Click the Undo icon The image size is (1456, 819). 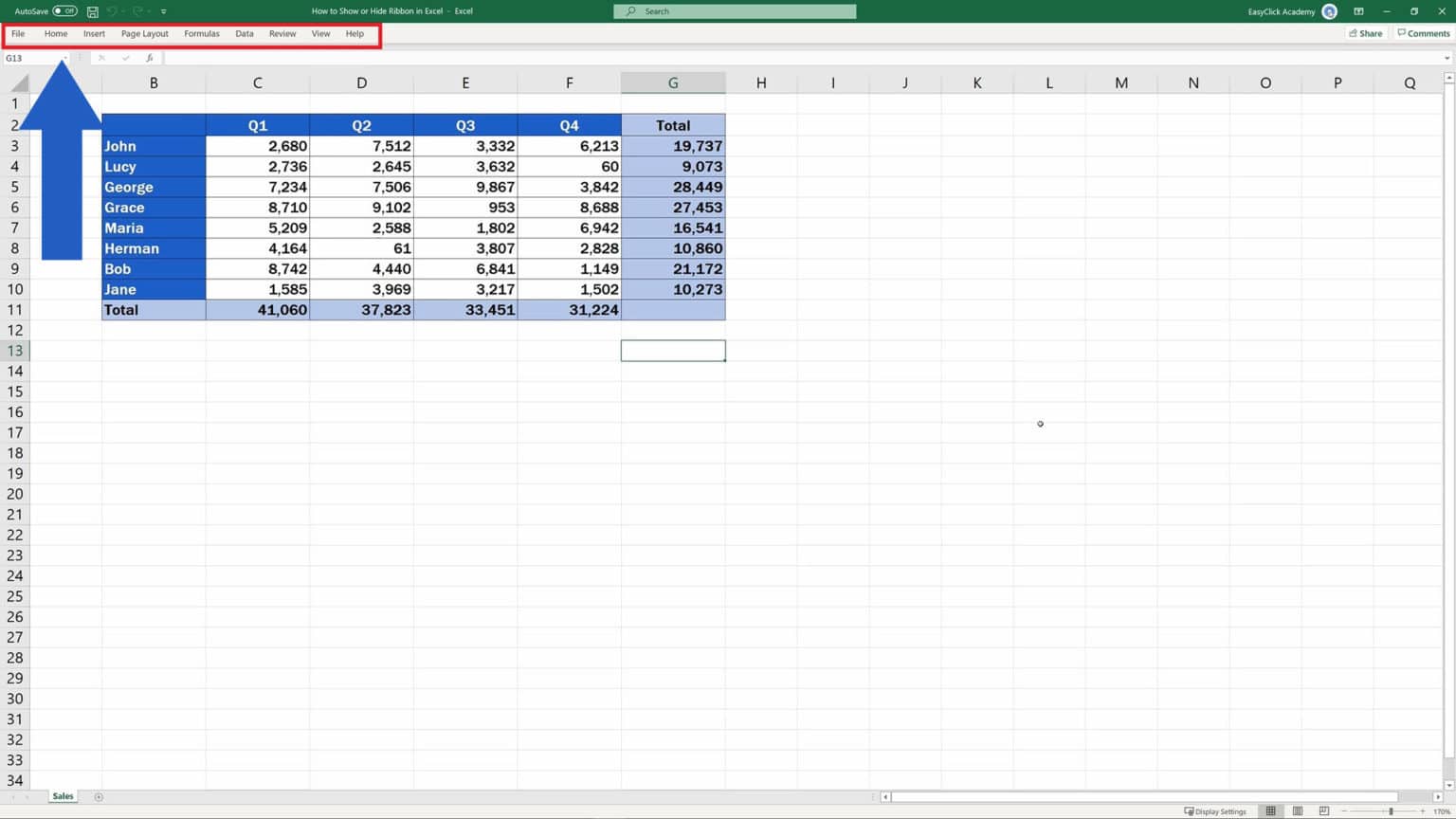112,11
